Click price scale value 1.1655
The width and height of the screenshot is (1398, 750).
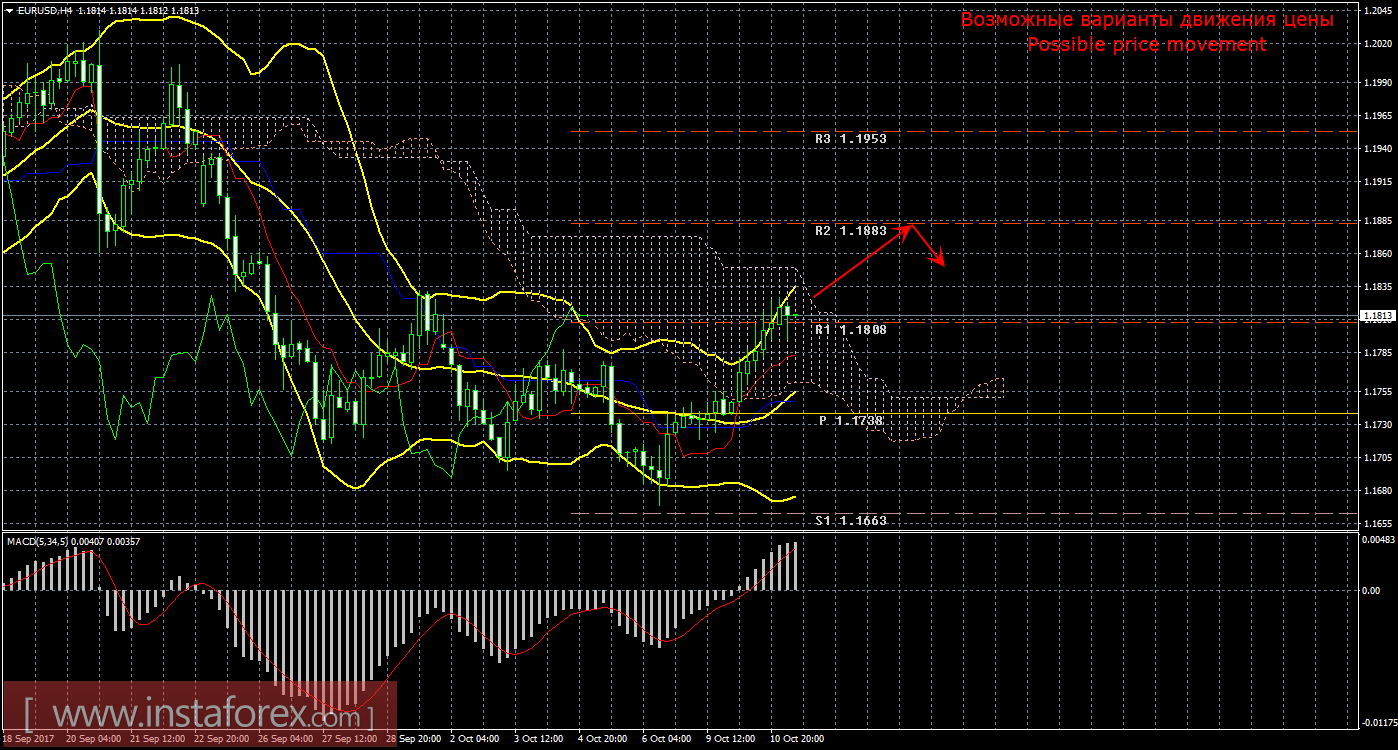[1378, 524]
